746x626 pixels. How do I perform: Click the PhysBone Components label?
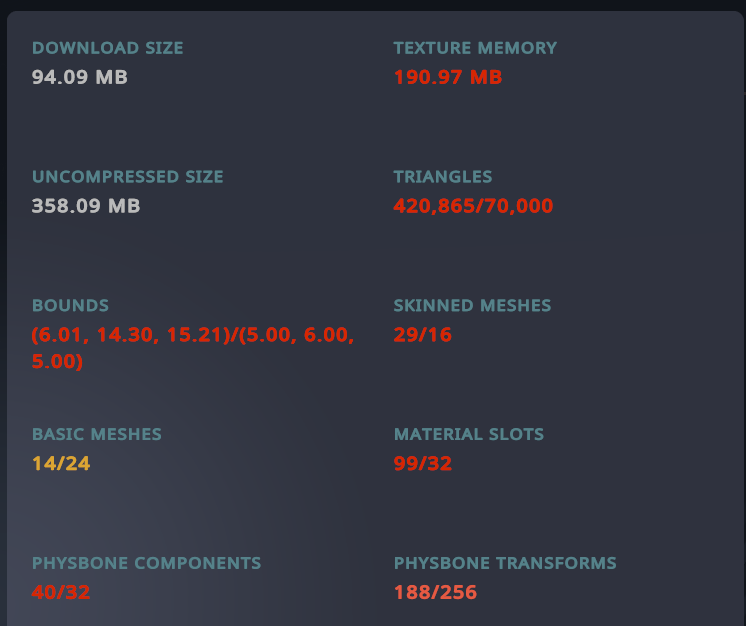click(x=147, y=563)
